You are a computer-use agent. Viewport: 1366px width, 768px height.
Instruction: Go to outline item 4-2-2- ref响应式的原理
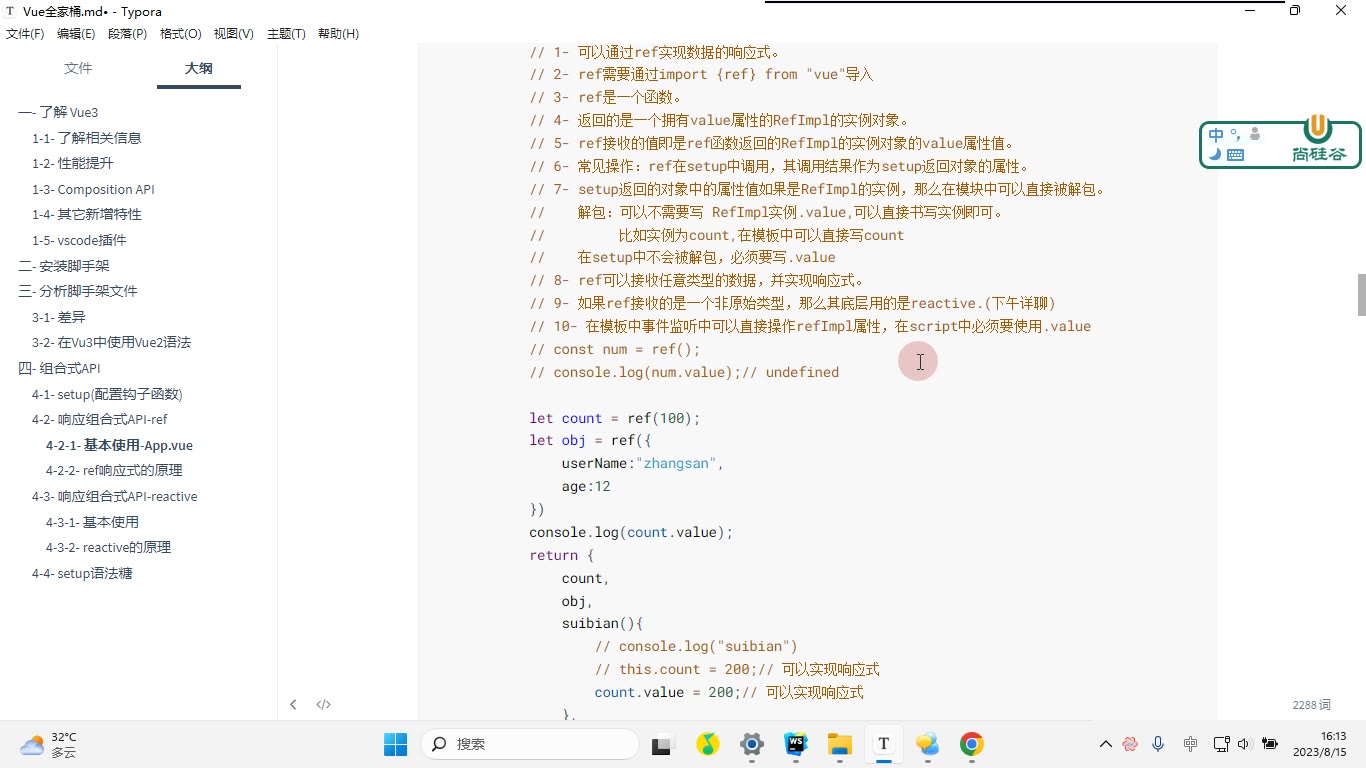click(114, 470)
